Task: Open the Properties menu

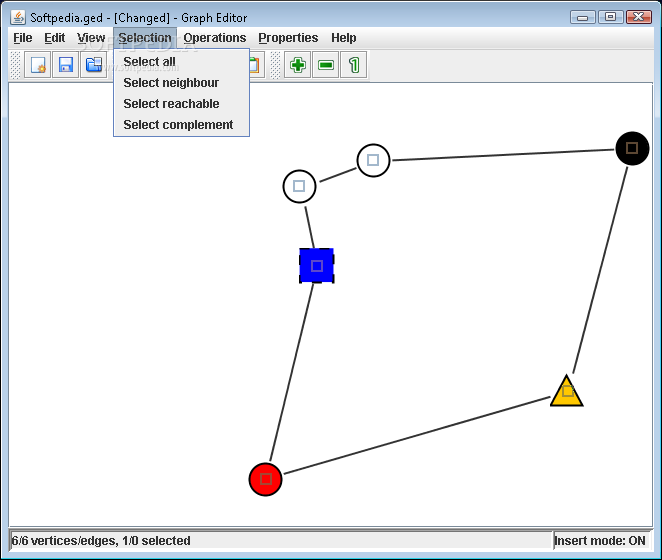Action: tap(288, 38)
